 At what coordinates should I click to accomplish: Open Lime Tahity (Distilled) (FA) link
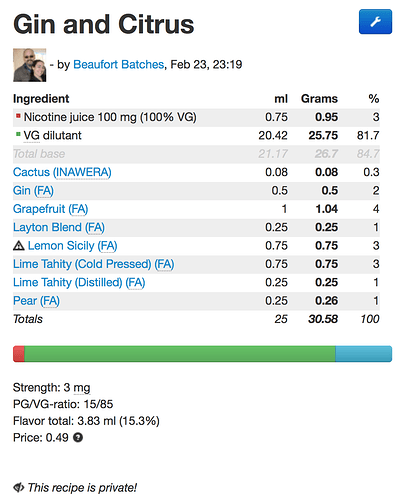(x=79, y=282)
